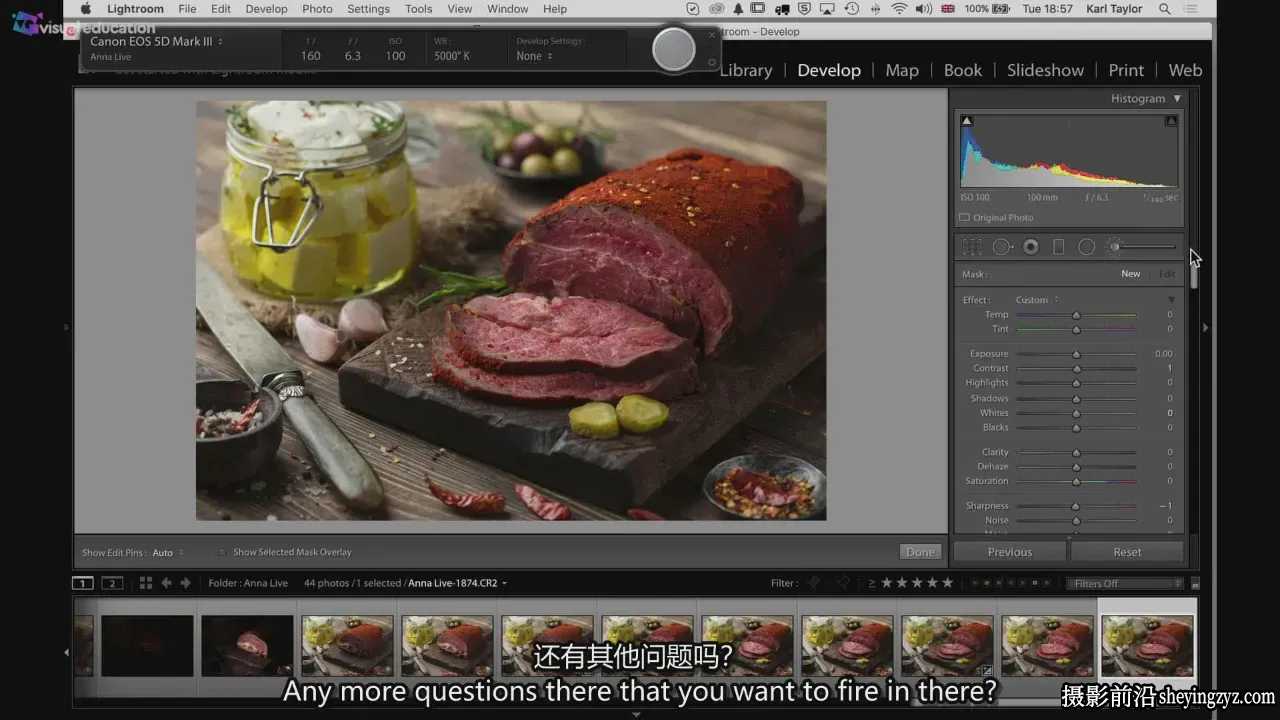Switch to the Library module

pos(745,70)
